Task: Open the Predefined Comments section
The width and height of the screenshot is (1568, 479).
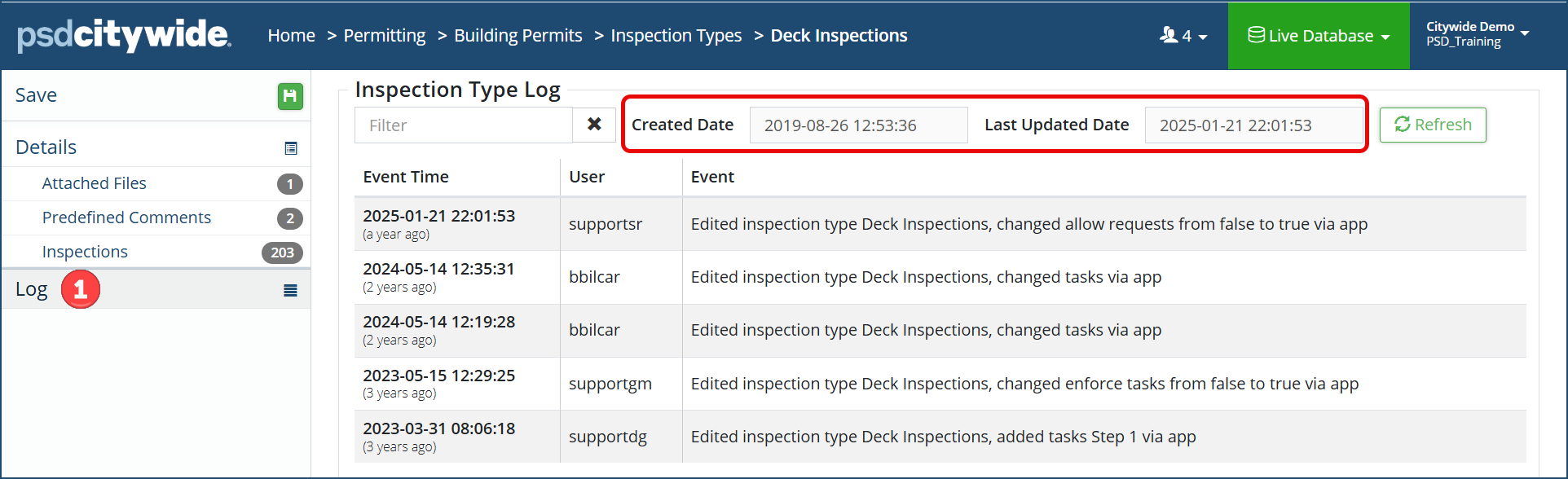Action: [x=126, y=218]
